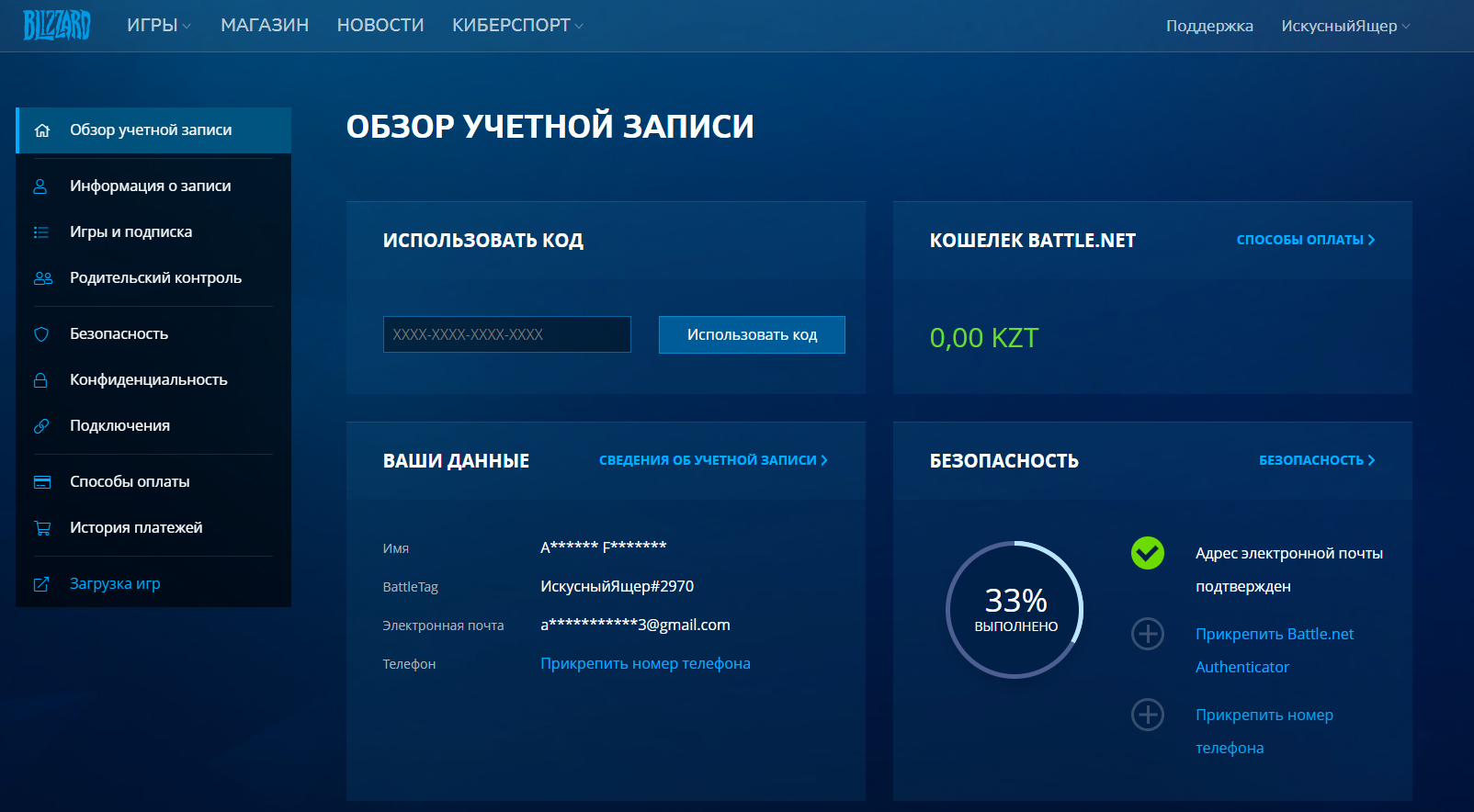Screen dimensions: 1474x812
Task: Click the padlock icon beside Конфиденциальность
Action: (x=40, y=380)
